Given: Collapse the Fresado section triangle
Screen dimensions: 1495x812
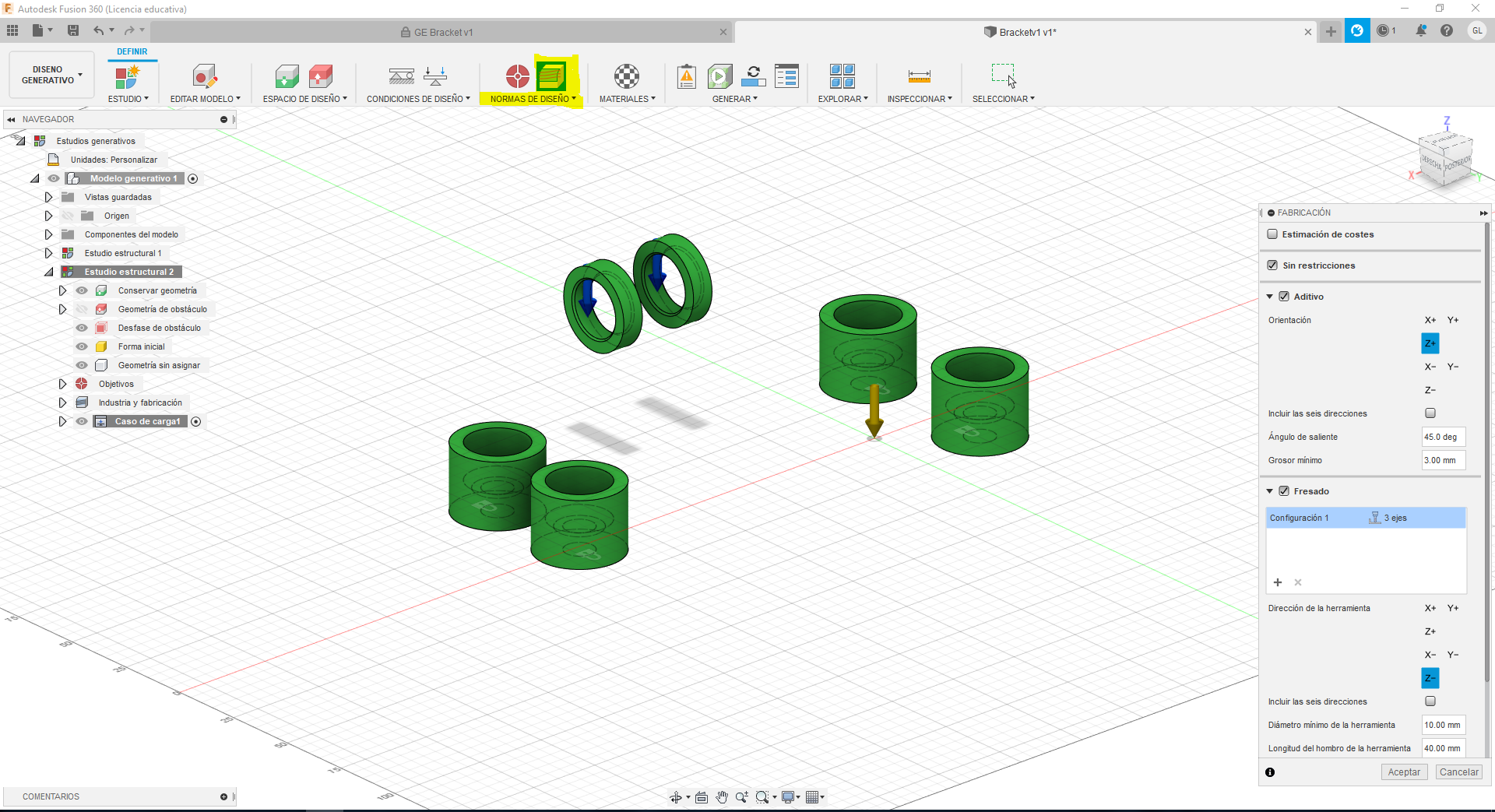Looking at the screenshot, I should [x=1270, y=491].
